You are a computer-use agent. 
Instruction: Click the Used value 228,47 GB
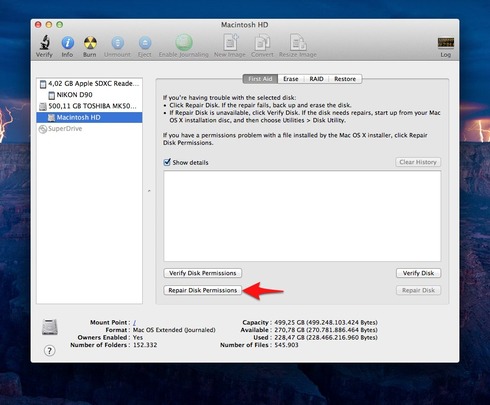click(326, 337)
